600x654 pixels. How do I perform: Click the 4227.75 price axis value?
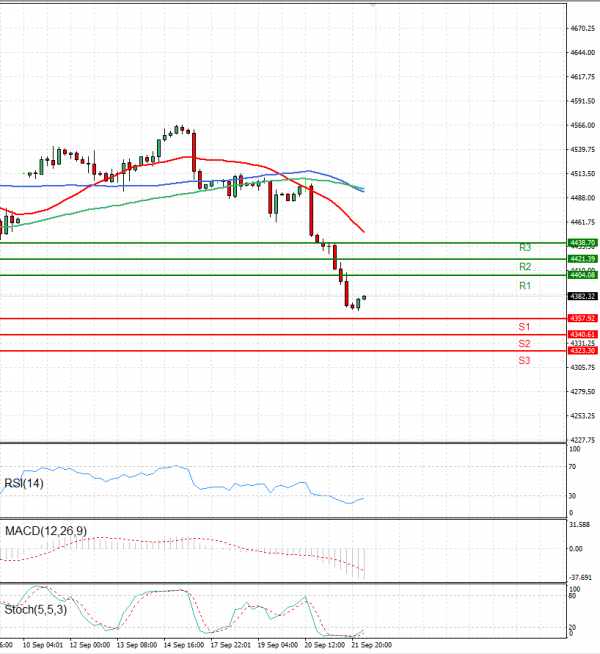582,440
